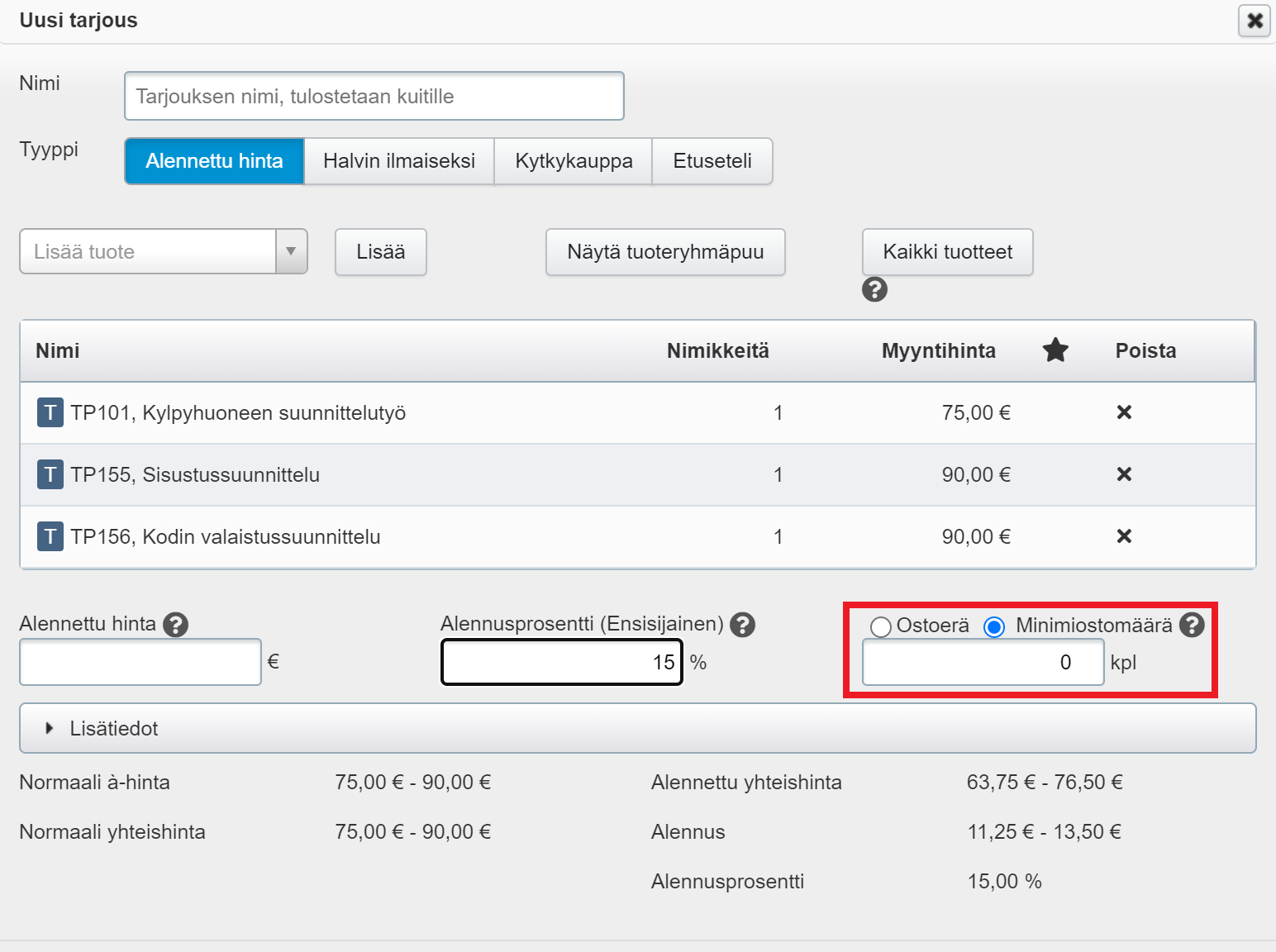
Task: Remove TP156 Kodin valaistussuunnittelu row
Action: pyautogui.click(x=1124, y=536)
